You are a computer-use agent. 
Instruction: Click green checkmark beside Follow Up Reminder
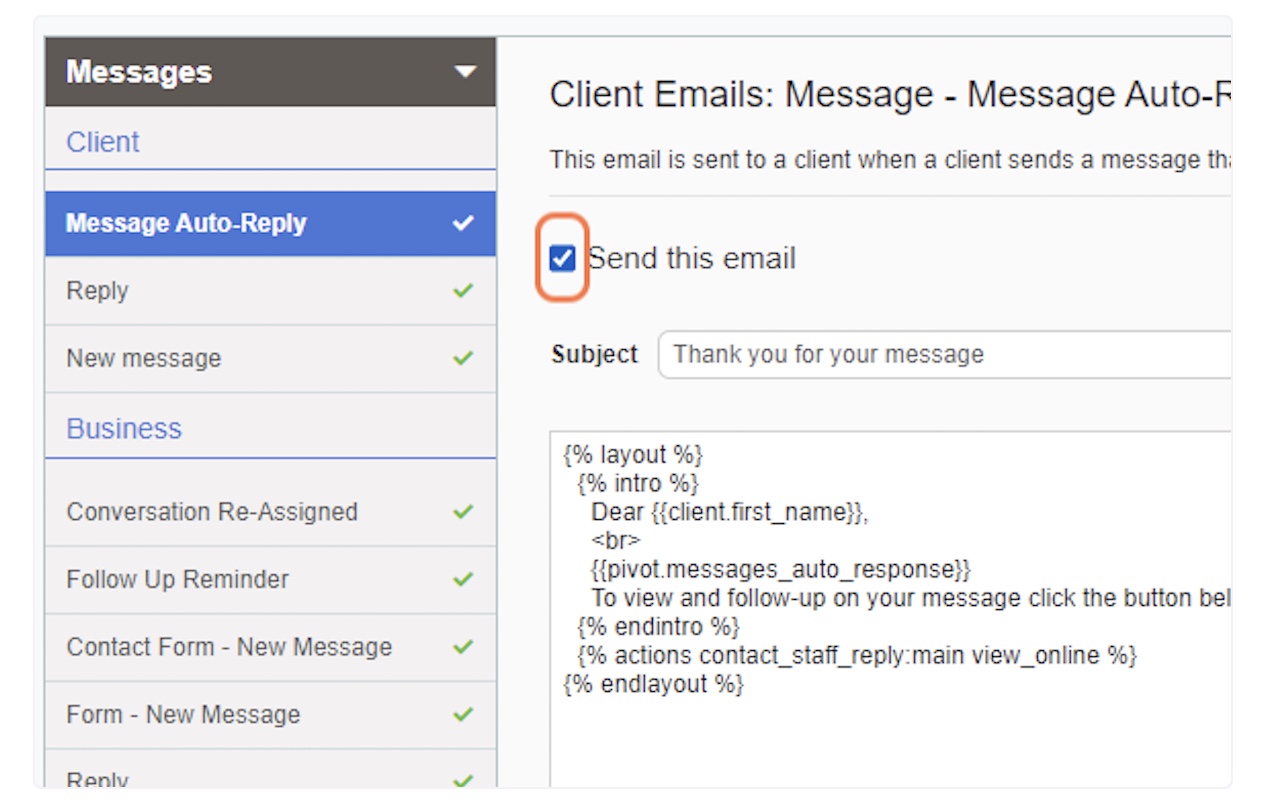point(462,579)
